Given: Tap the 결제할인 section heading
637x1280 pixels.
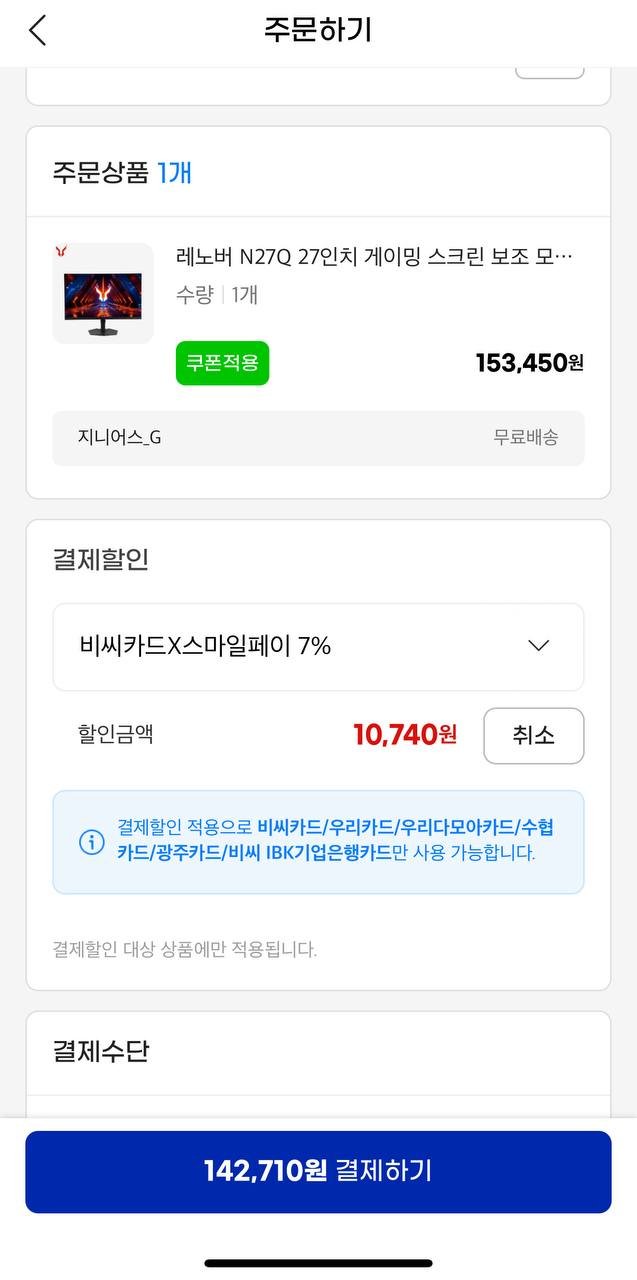Looking at the screenshot, I should pyautogui.click(x=101, y=559).
